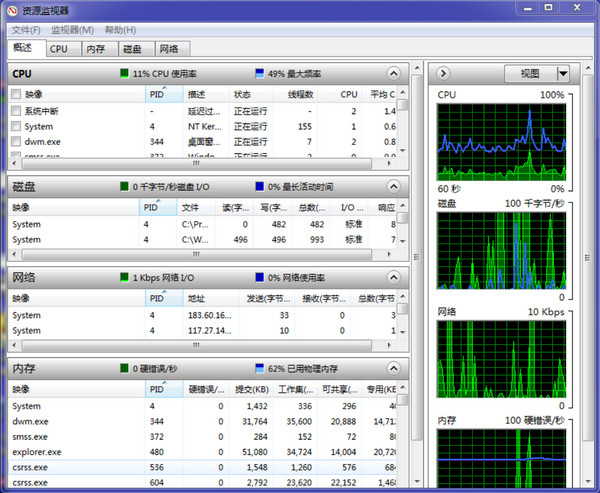Collapse the 磁盘 section chevron
Screen dimensions: 600x493
[394, 187]
